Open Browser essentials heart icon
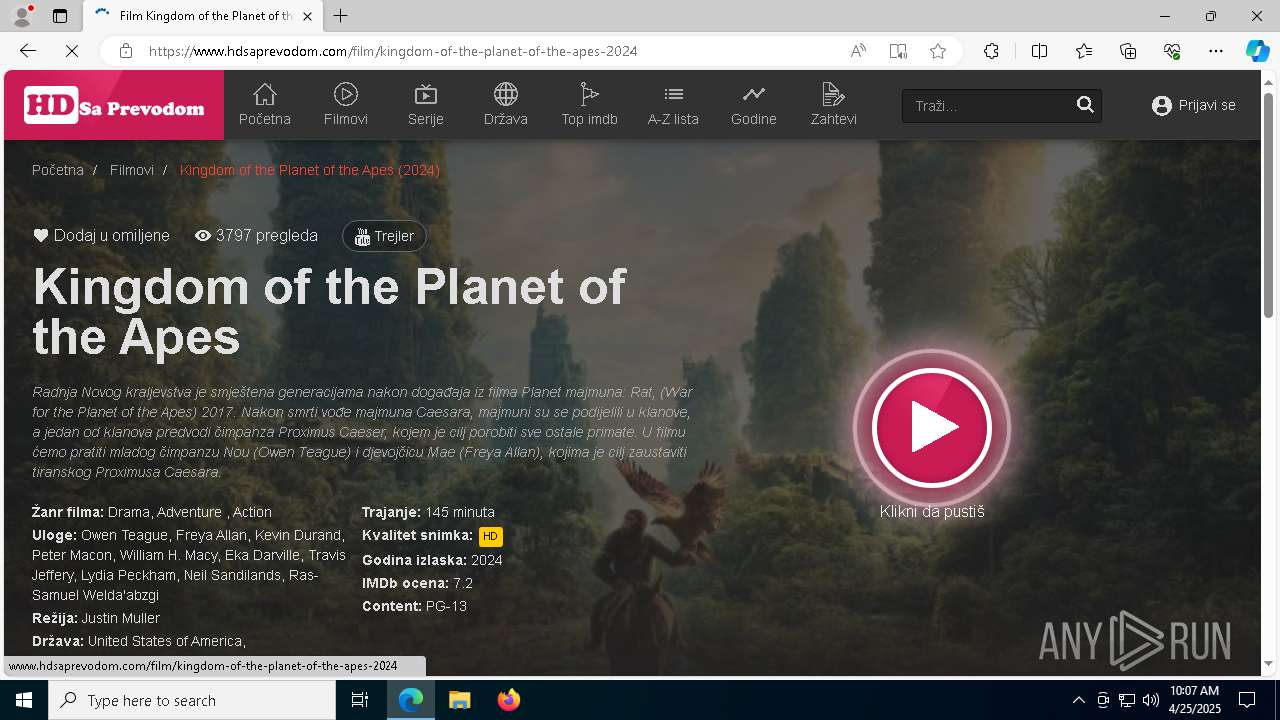This screenshot has width=1280, height=720. pyautogui.click(x=1172, y=51)
